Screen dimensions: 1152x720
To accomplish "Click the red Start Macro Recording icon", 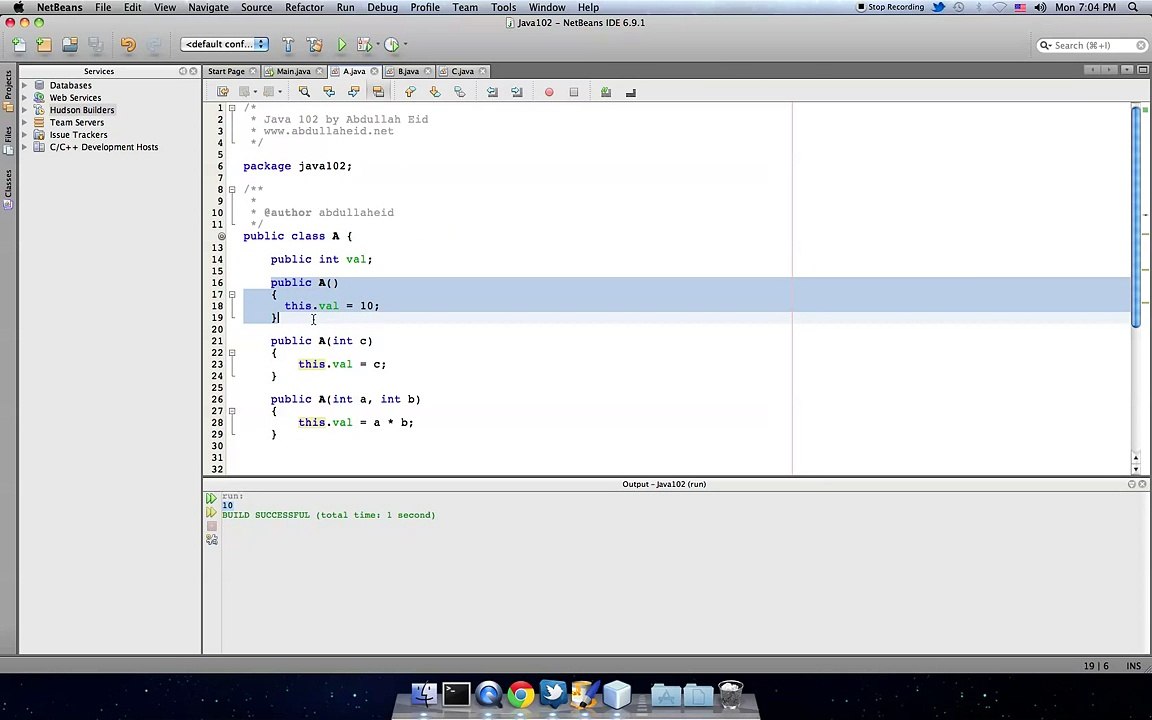I will click(x=549, y=92).
